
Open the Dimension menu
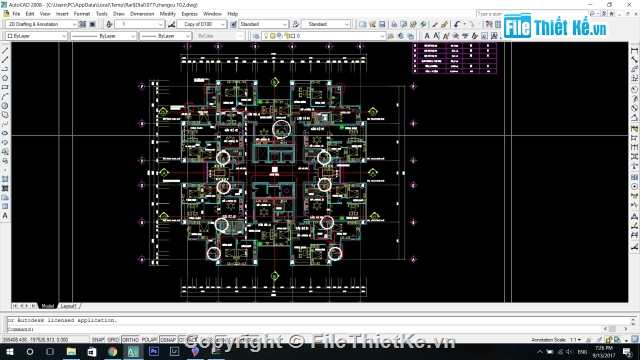[x=142, y=14]
